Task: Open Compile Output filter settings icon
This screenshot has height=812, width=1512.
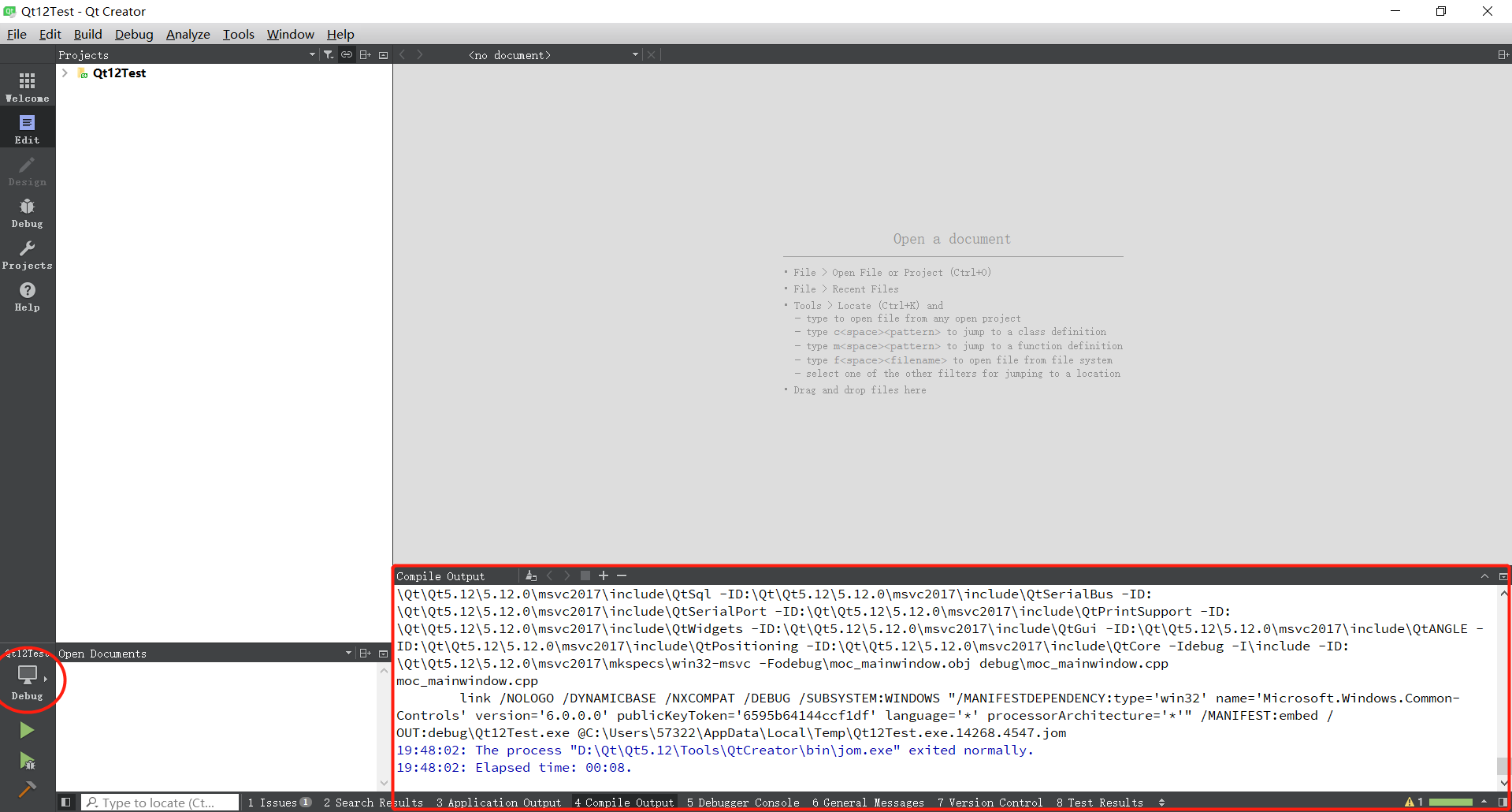Action: click(531, 575)
